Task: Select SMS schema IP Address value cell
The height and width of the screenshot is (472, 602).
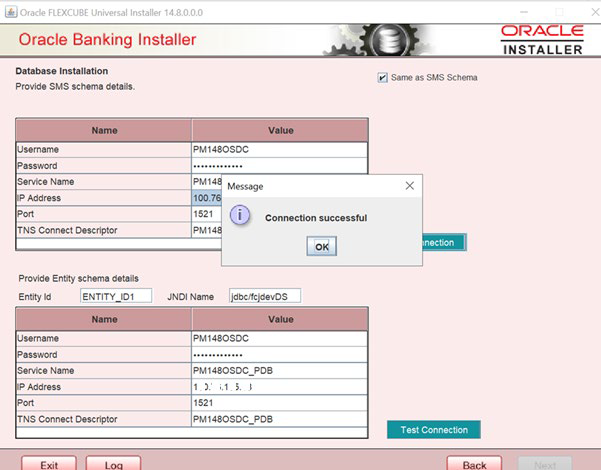Action: coord(207,198)
